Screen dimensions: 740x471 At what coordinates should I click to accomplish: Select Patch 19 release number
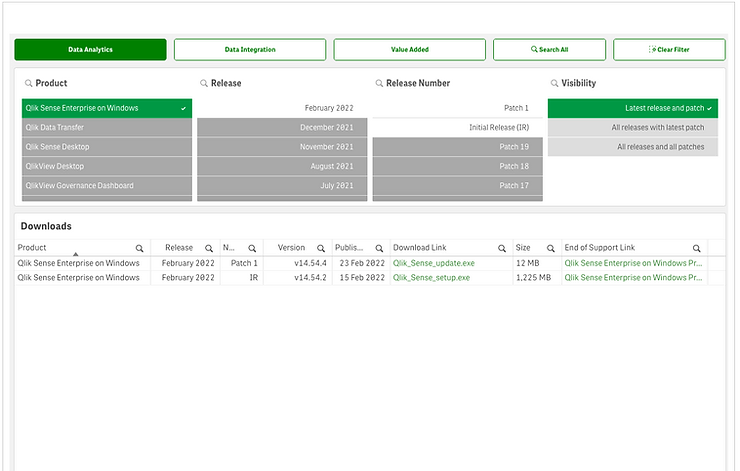(x=457, y=147)
